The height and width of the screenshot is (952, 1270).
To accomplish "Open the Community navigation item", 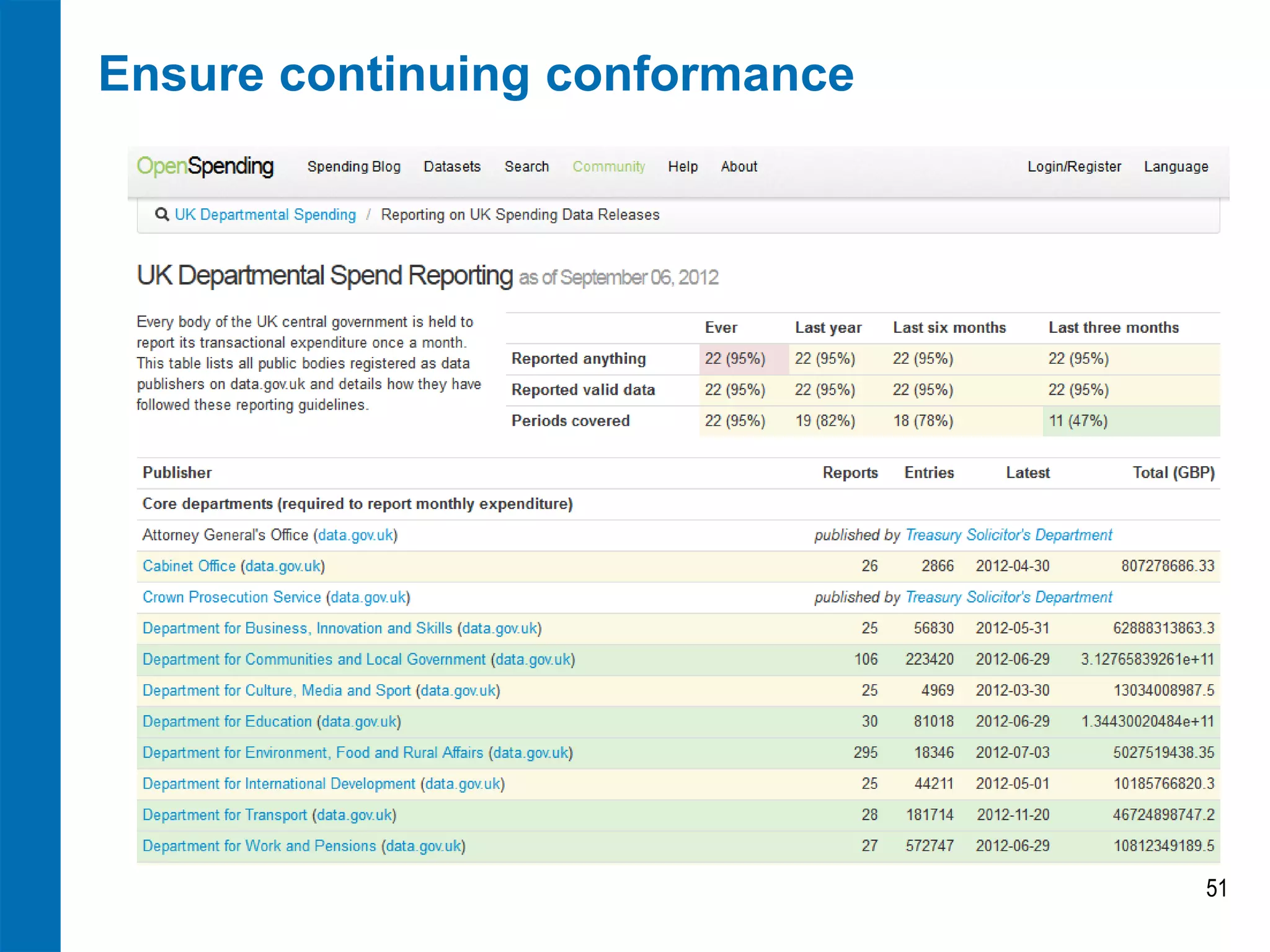I will click(608, 167).
